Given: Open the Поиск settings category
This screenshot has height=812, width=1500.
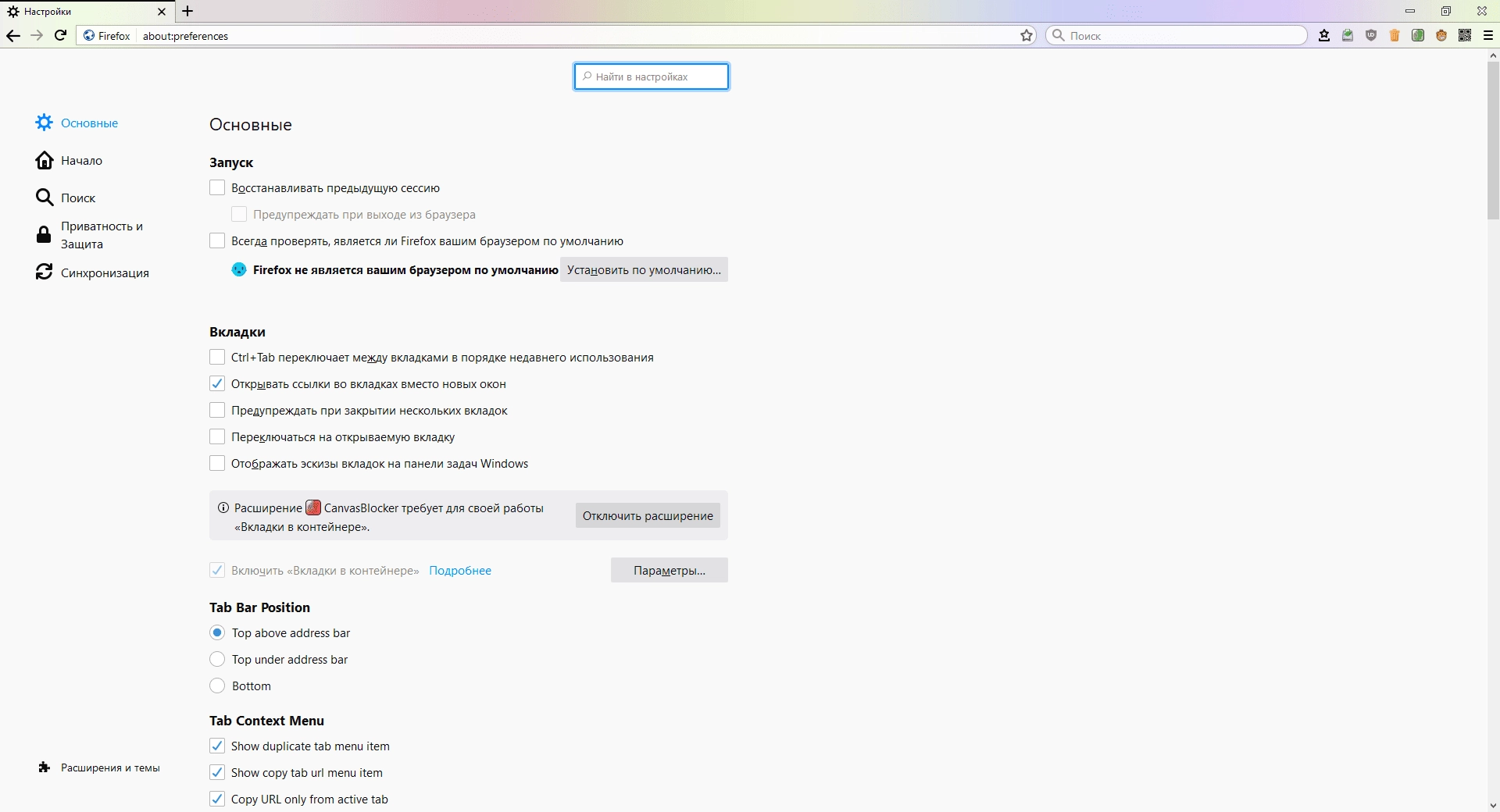Looking at the screenshot, I should coord(66,198).
